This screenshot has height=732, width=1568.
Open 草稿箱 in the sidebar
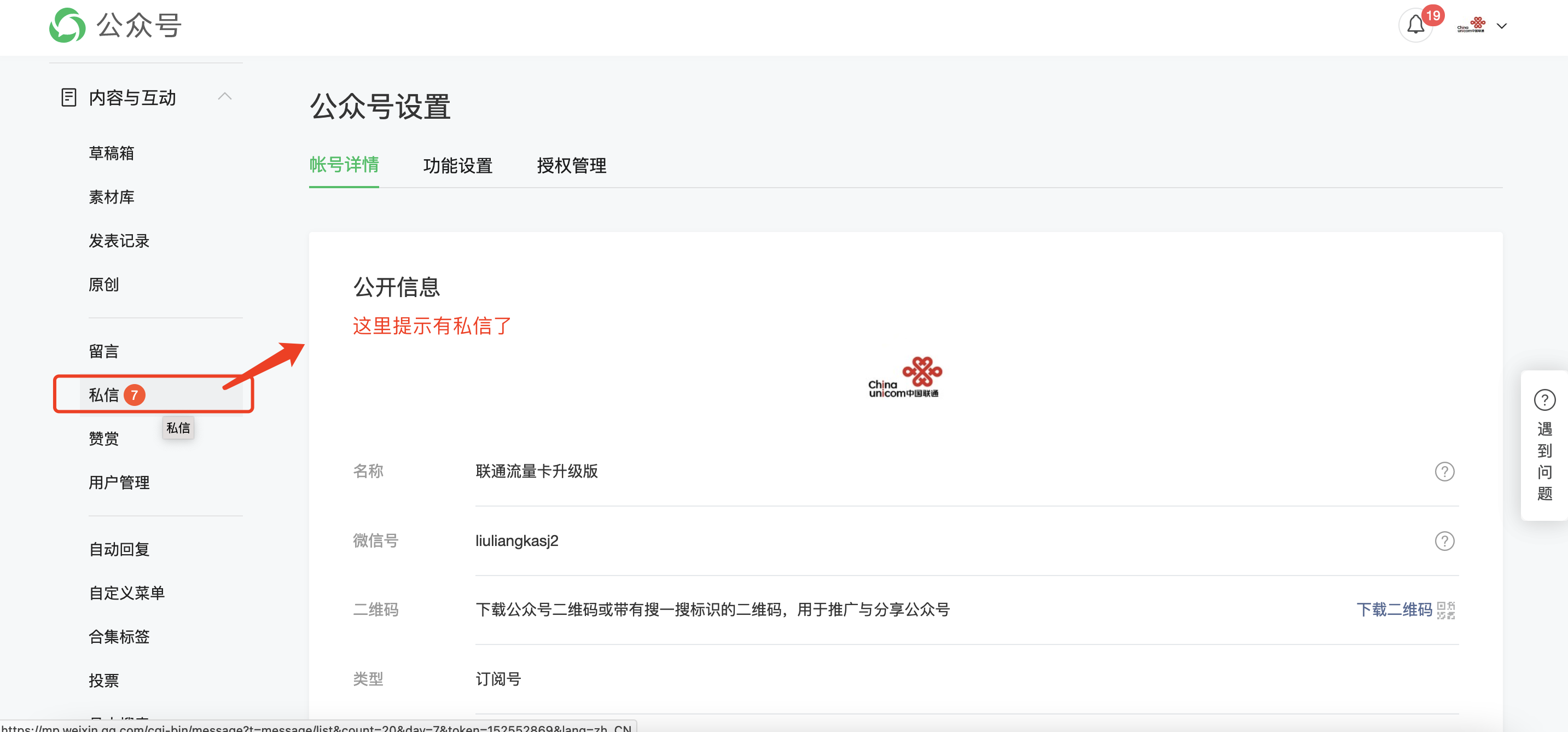click(112, 153)
